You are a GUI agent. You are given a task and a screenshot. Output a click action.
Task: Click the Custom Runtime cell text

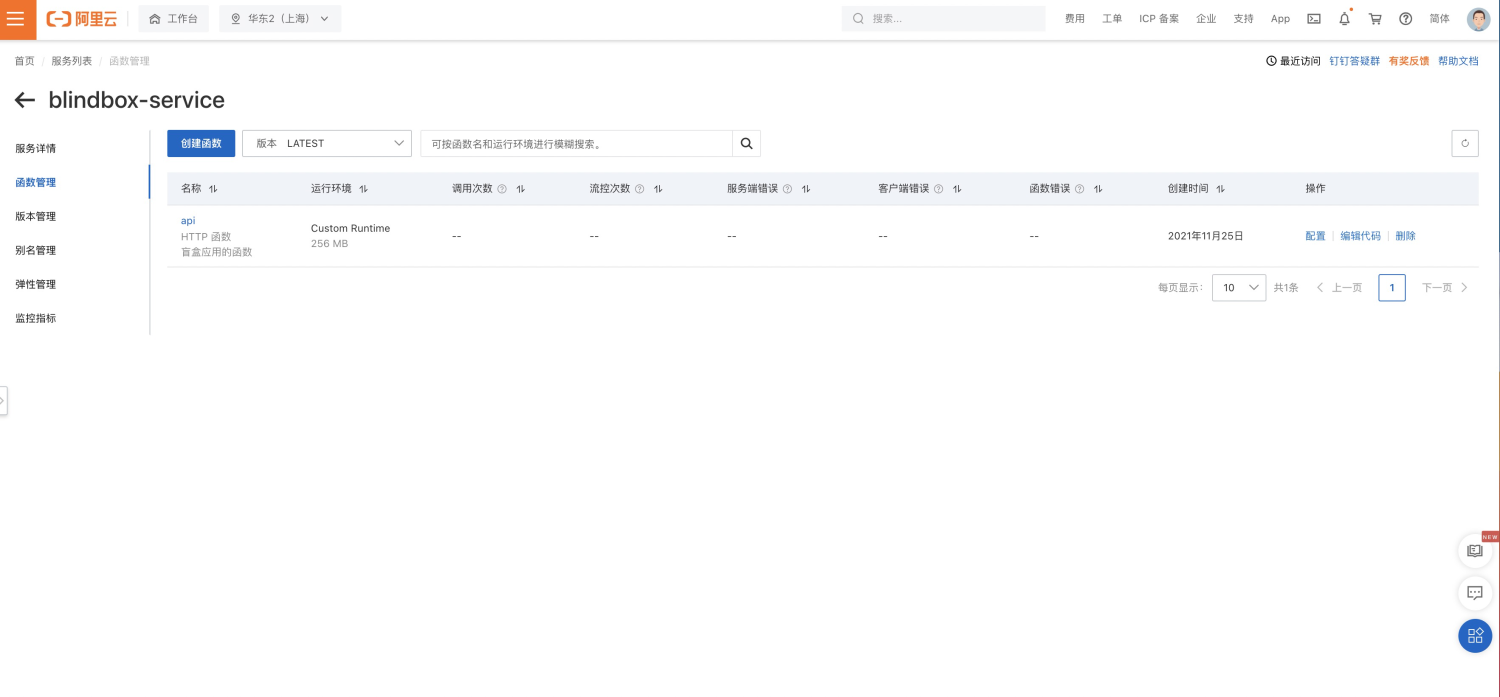coord(350,228)
